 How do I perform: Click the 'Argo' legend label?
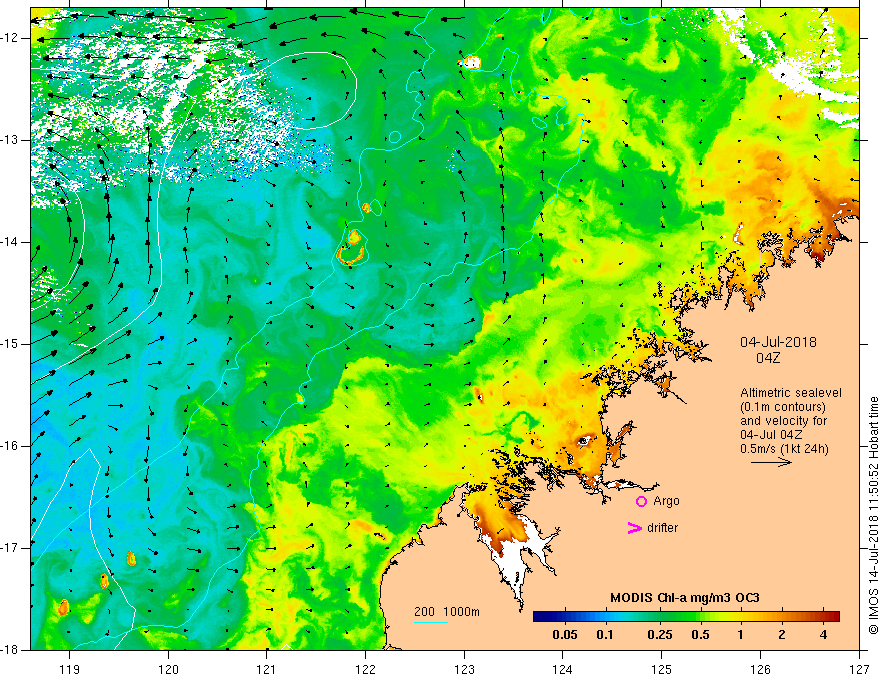666,501
